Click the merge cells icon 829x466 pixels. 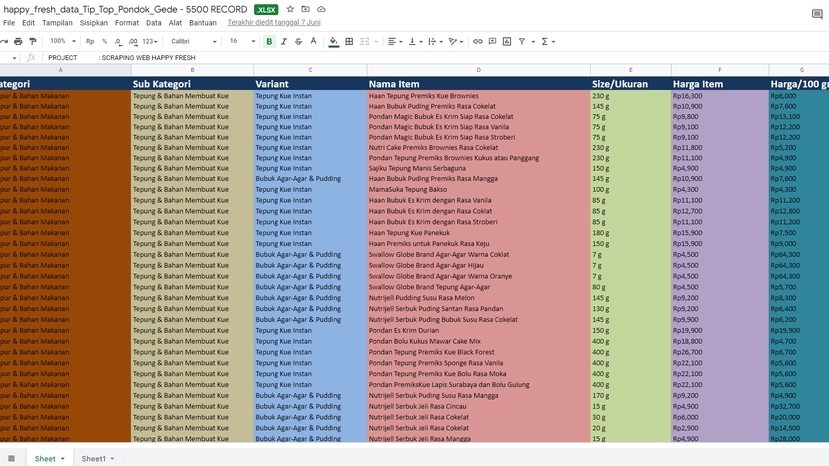coord(365,41)
